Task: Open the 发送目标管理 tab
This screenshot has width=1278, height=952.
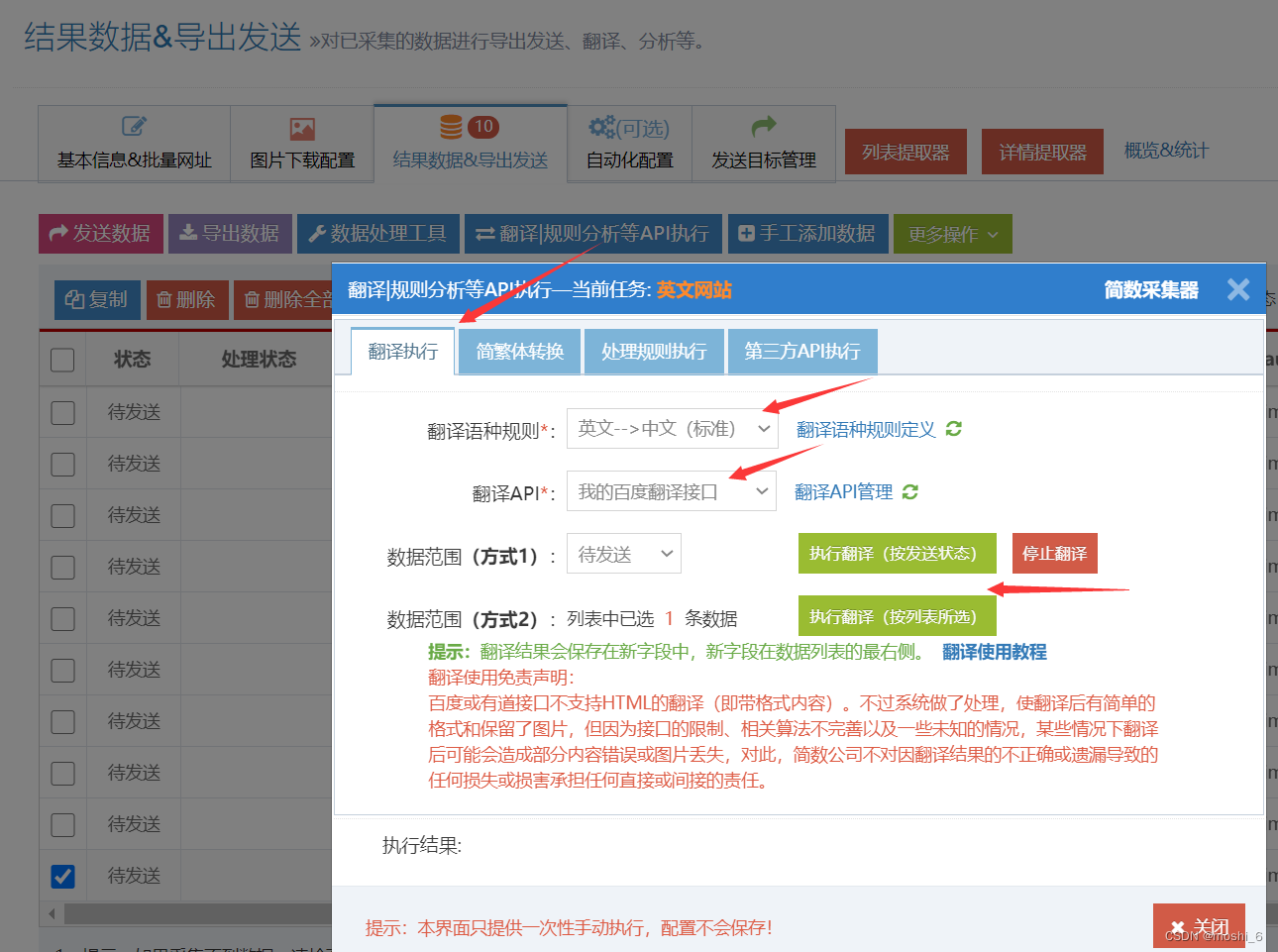Action: pyautogui.click(x=764, y=145)
